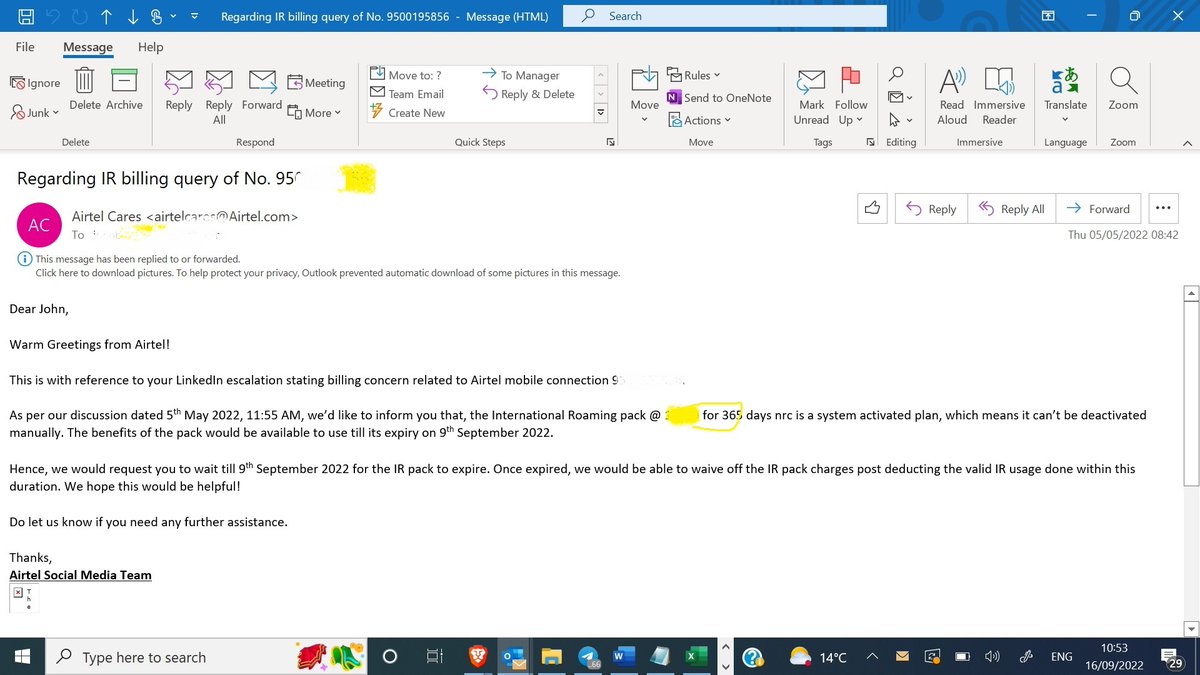Viewport: 1200px width, 675px height.
Task: Click the ribbon Zoom button
Action: (1123, 88)
